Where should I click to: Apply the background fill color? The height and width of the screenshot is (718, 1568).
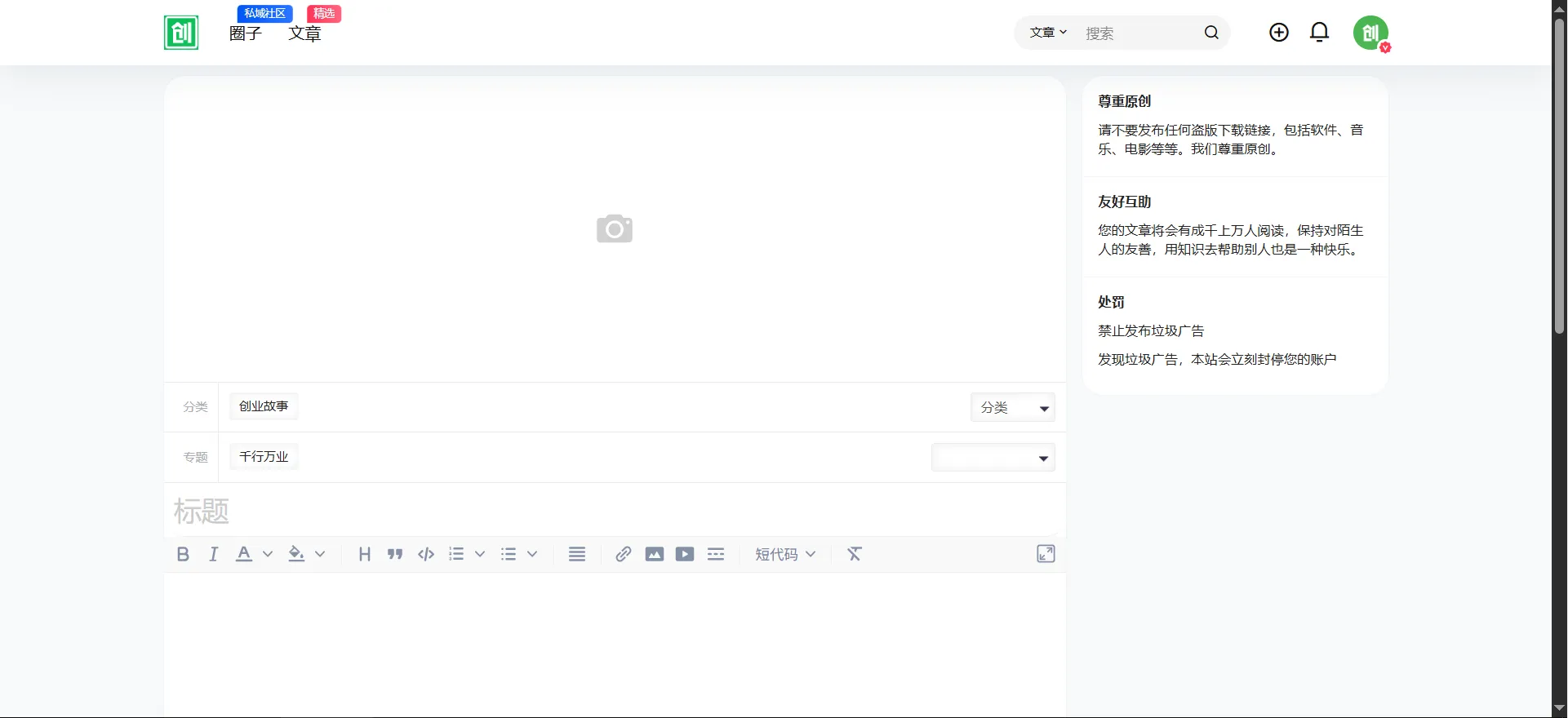tap(296, 554)
